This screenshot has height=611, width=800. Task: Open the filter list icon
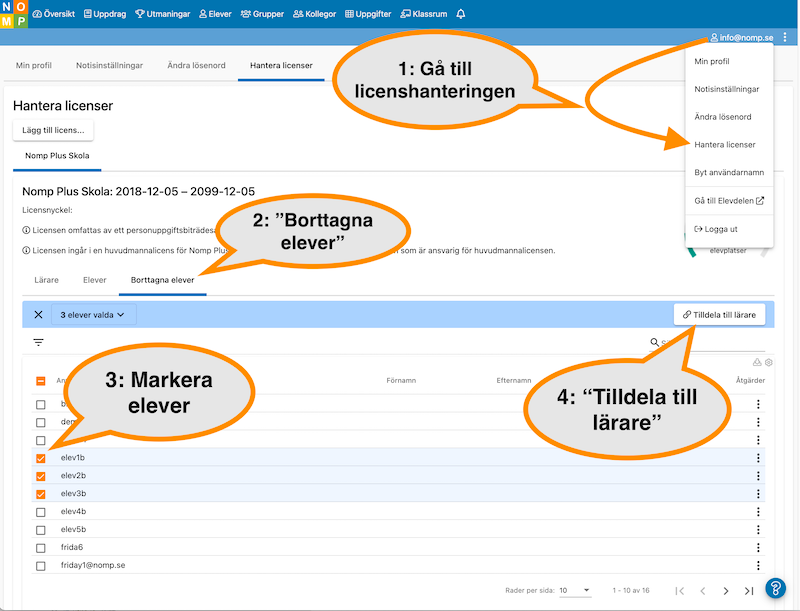[x=38, y=342]
